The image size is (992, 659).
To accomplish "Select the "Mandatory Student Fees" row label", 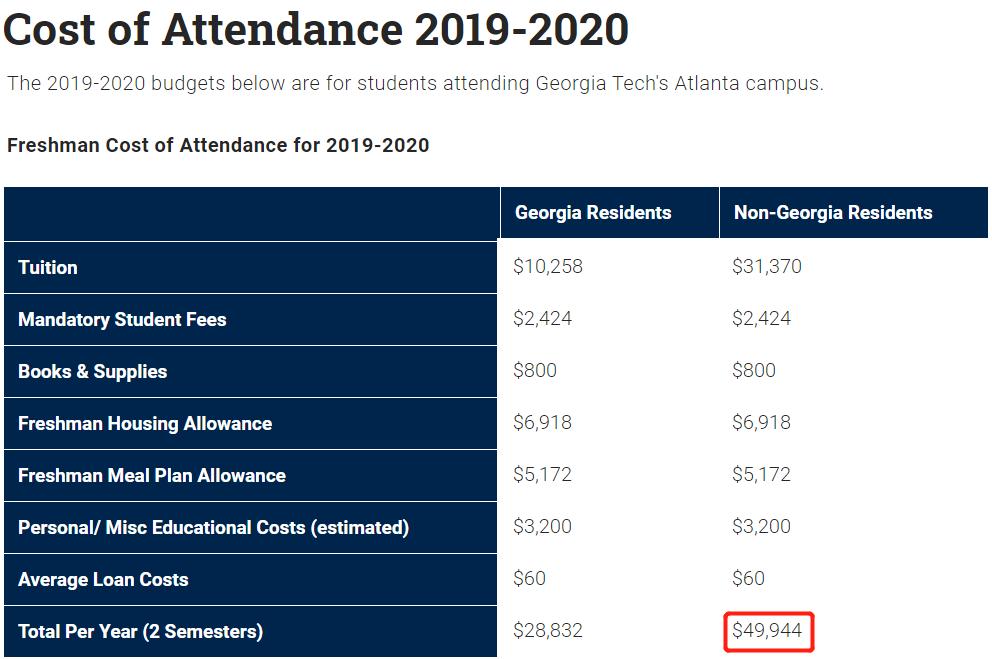I will [x=122, y=319].
